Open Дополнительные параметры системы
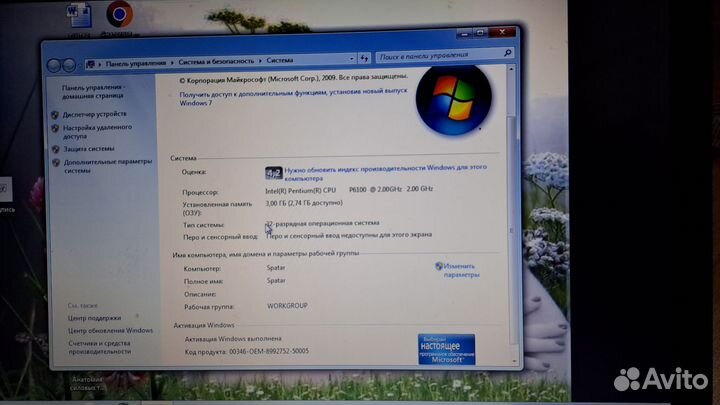 (108, 166)
